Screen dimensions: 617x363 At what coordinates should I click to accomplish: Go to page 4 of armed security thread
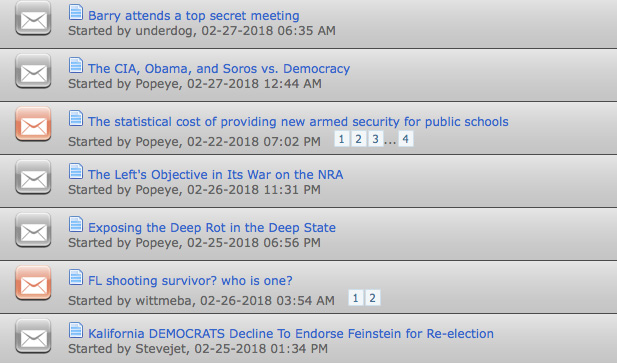tap(406, 139)
